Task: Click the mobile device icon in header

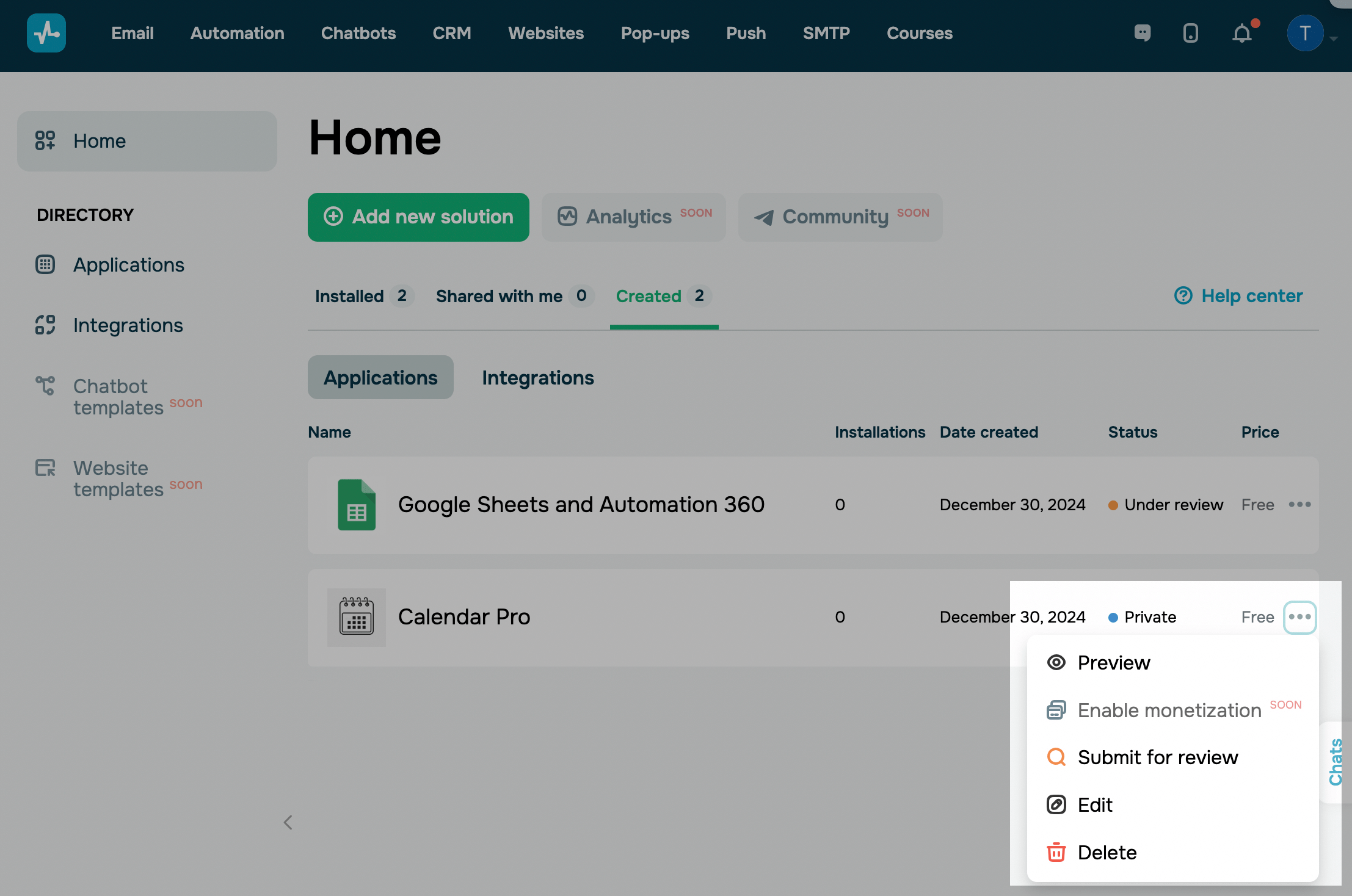Action: (1190, 33)
